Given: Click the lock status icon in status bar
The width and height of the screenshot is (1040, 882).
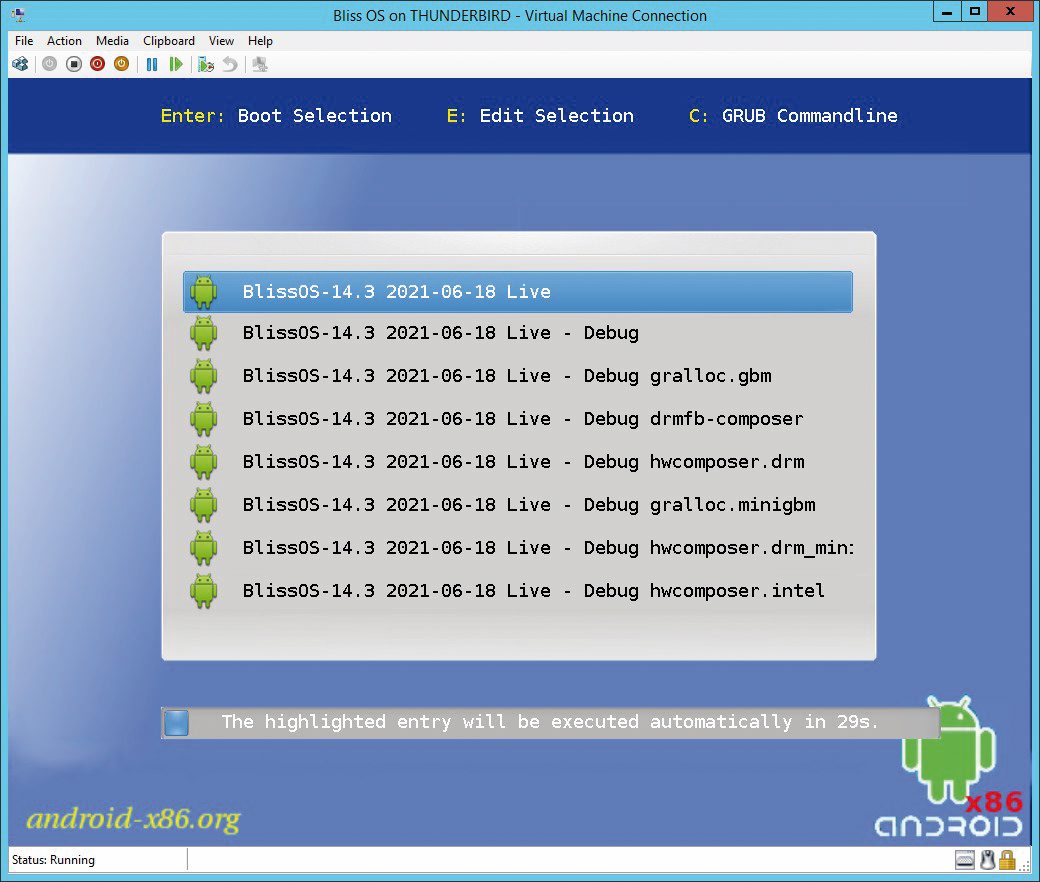Looking at the screenshot, I should 1008,860.
